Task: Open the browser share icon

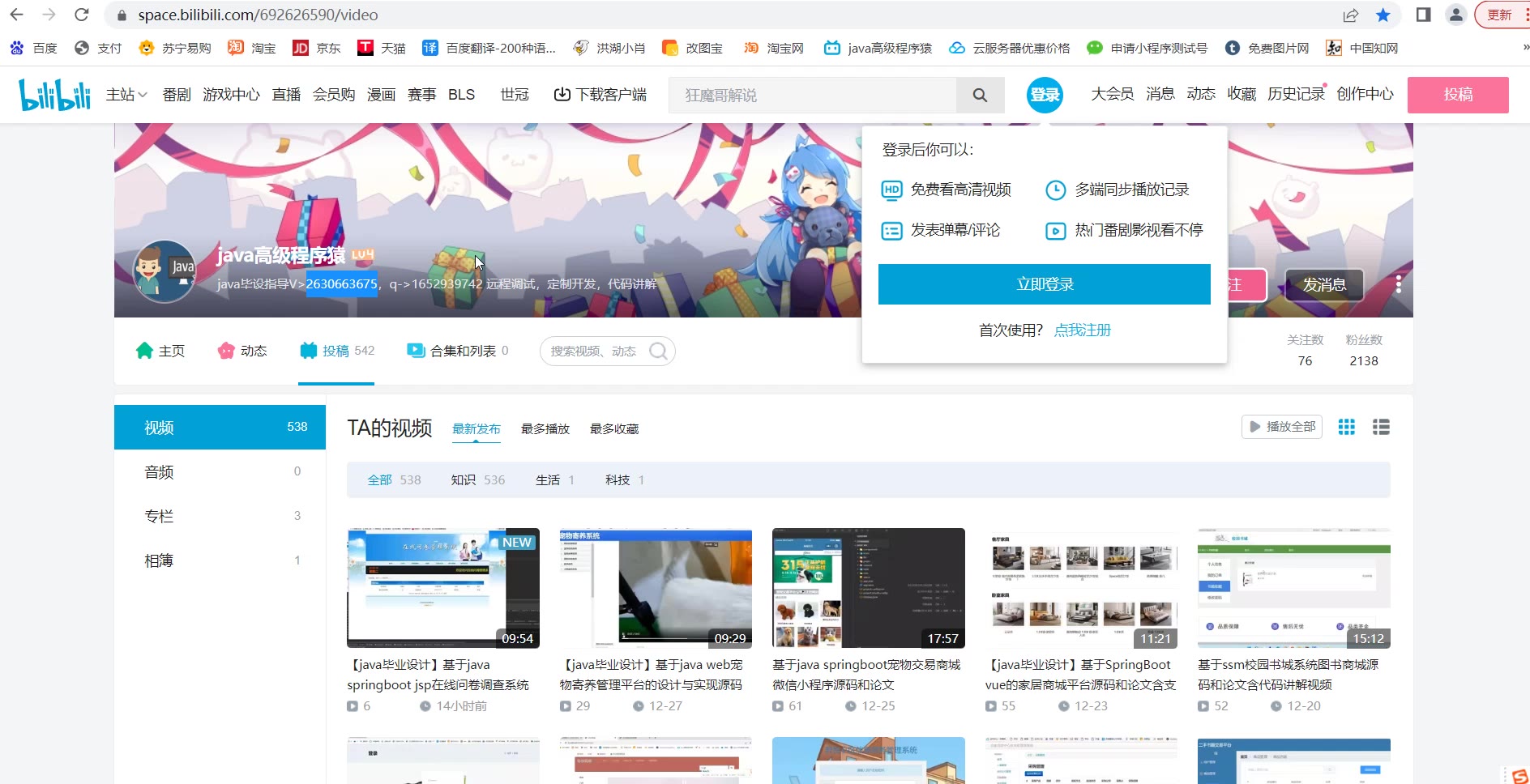Action: tap(1350, 15)
